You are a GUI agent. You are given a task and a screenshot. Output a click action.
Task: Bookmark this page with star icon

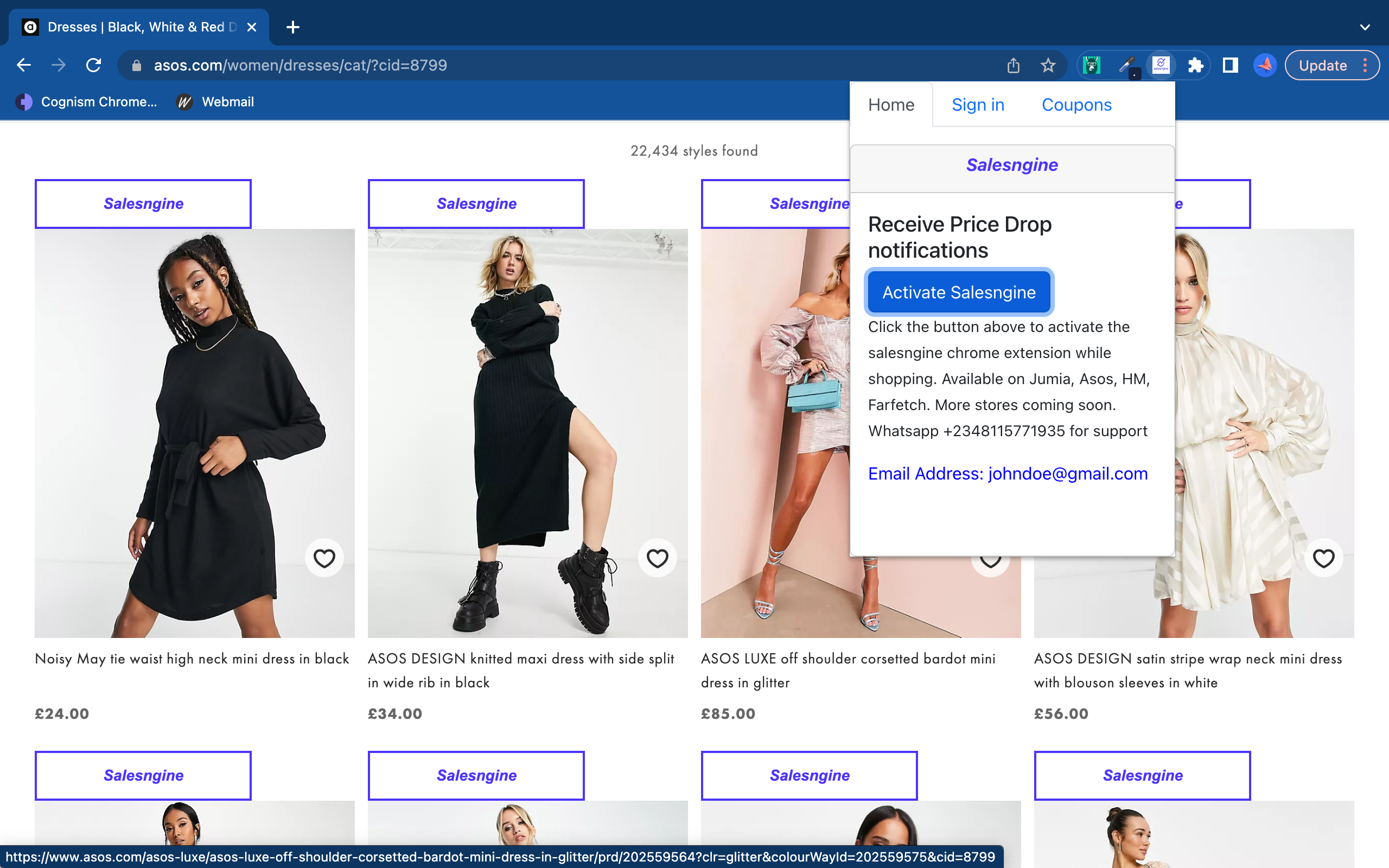1048,66
